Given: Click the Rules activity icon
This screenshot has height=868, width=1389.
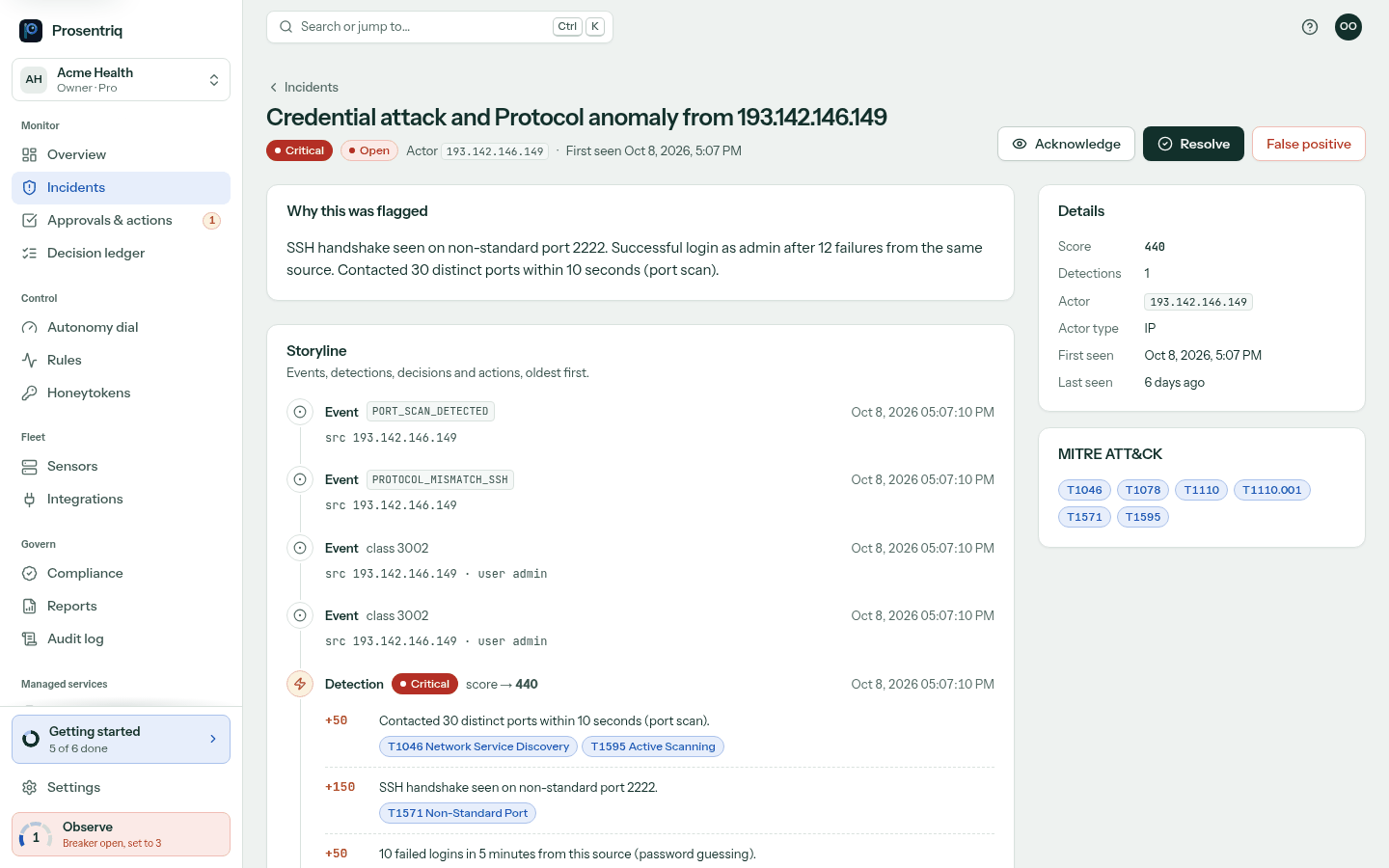Looking at the screenshot, I should 30,360.
